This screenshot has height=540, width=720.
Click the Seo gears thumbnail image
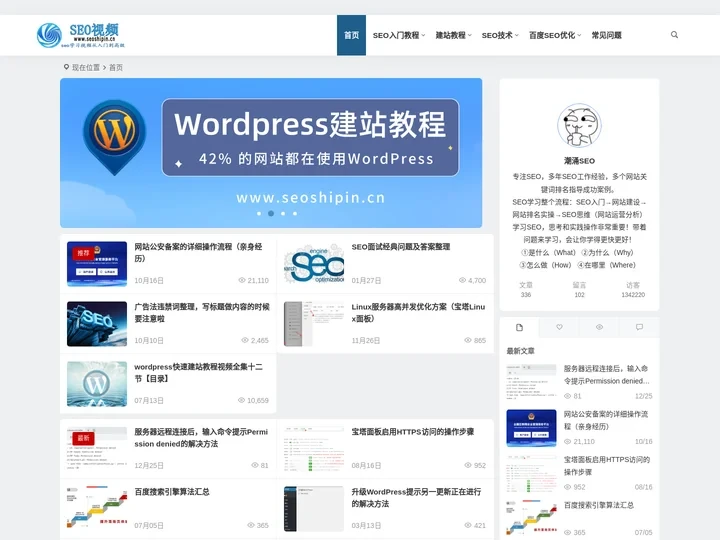[x=314, y=264]
